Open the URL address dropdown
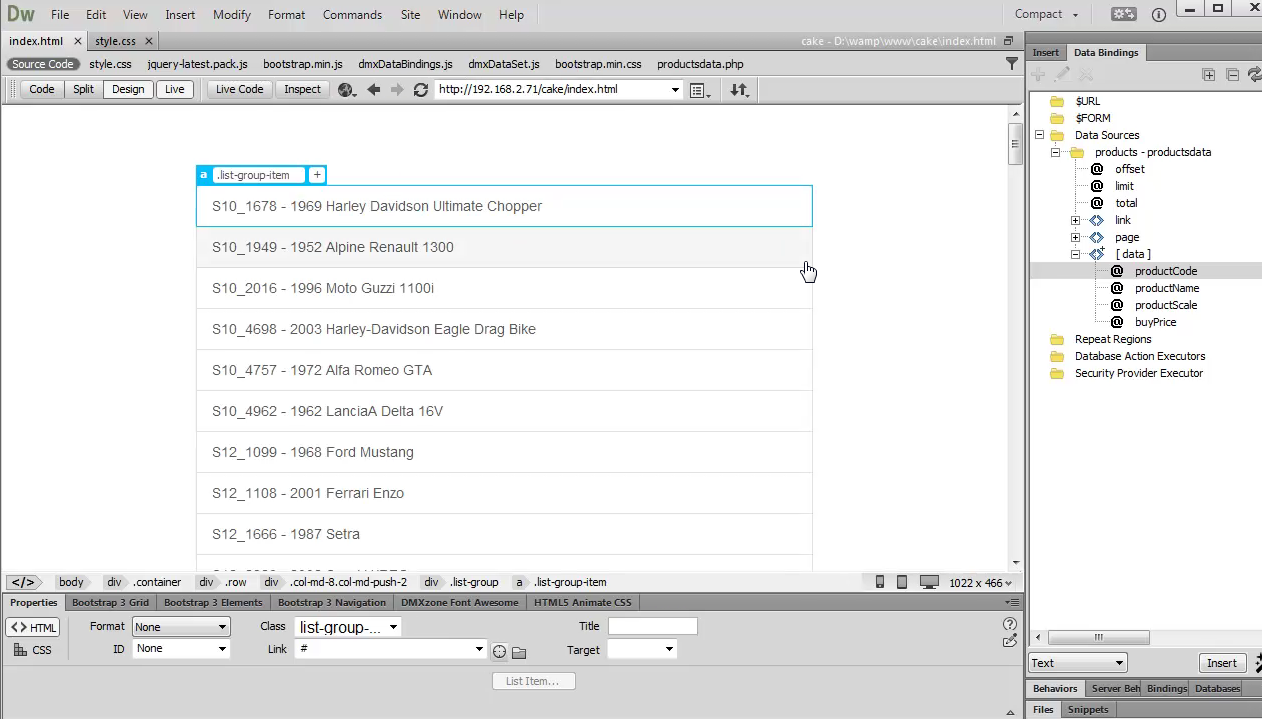The image size is (1262, 719). 675,90
